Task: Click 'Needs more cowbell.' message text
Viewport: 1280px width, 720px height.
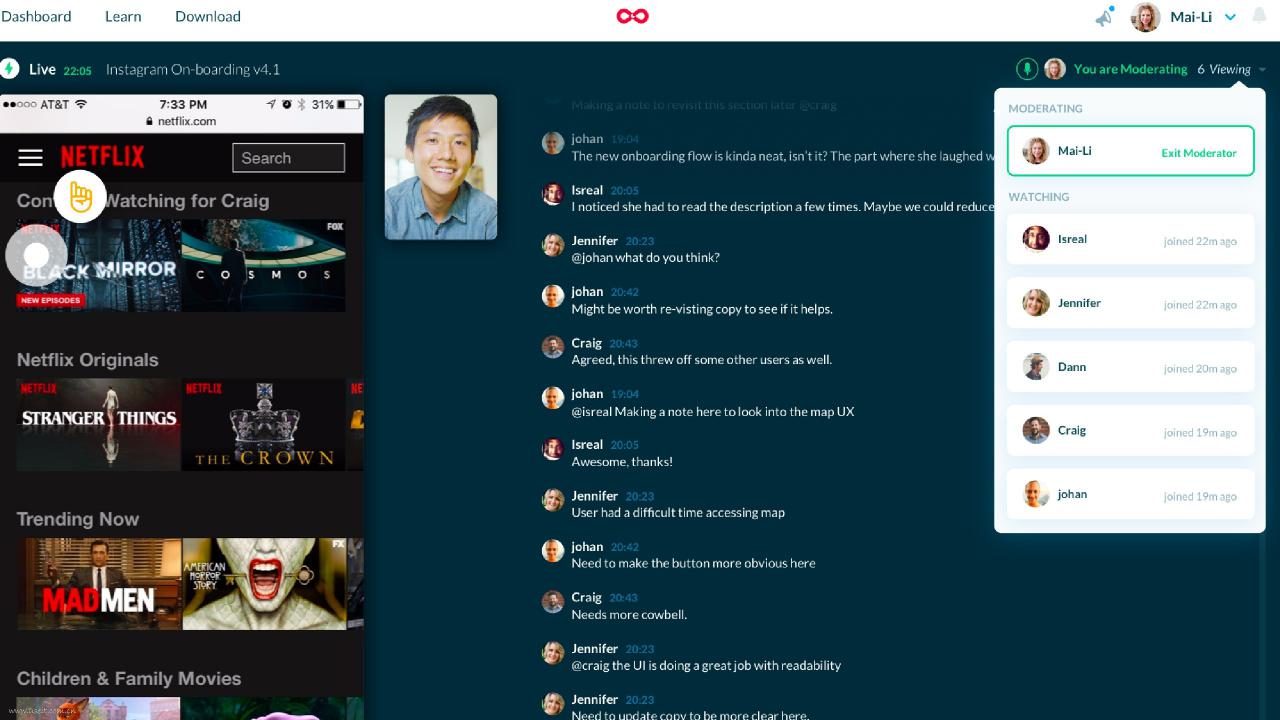Action: (629, 615)
